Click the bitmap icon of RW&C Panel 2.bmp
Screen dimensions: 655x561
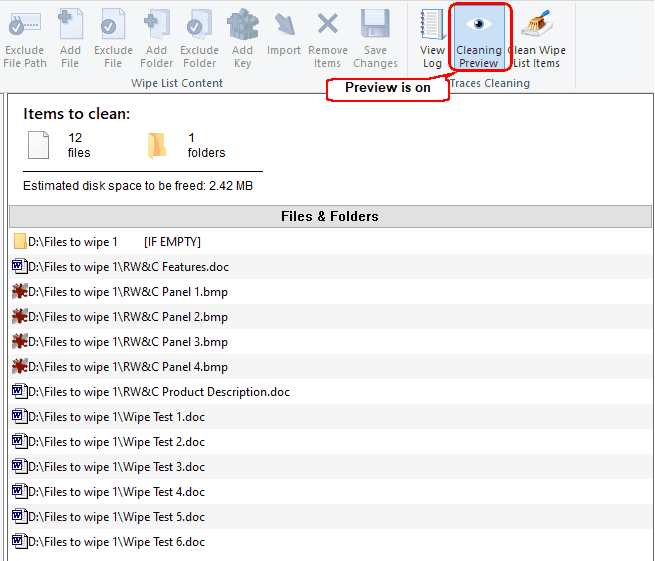pos(19,316)
